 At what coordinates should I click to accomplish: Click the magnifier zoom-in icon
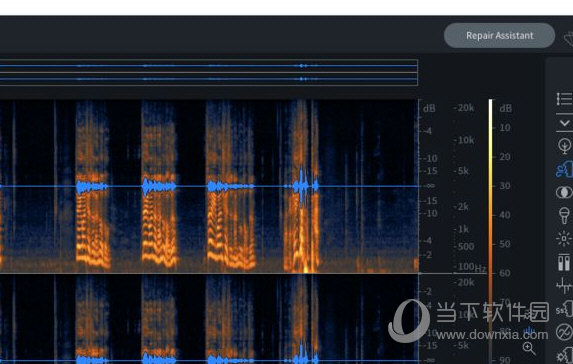coord(529,348)
